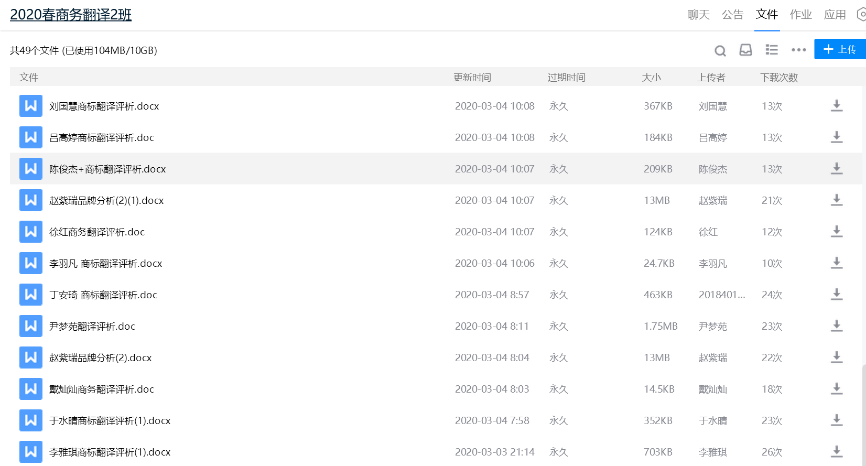Click the 2020春商务翻译2班 group title

coord(70,15)
